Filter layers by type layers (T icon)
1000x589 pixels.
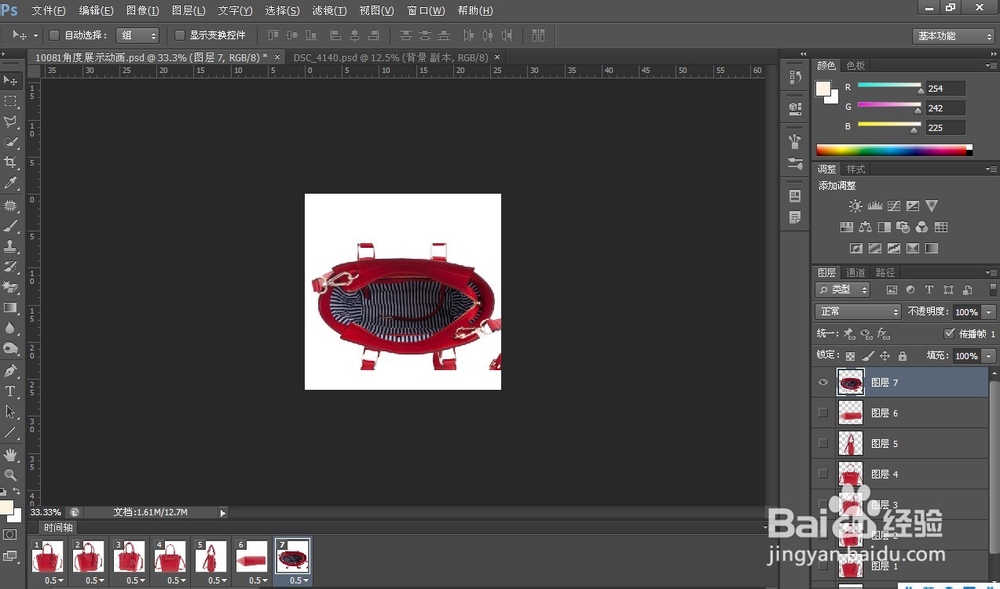[929, 289]
